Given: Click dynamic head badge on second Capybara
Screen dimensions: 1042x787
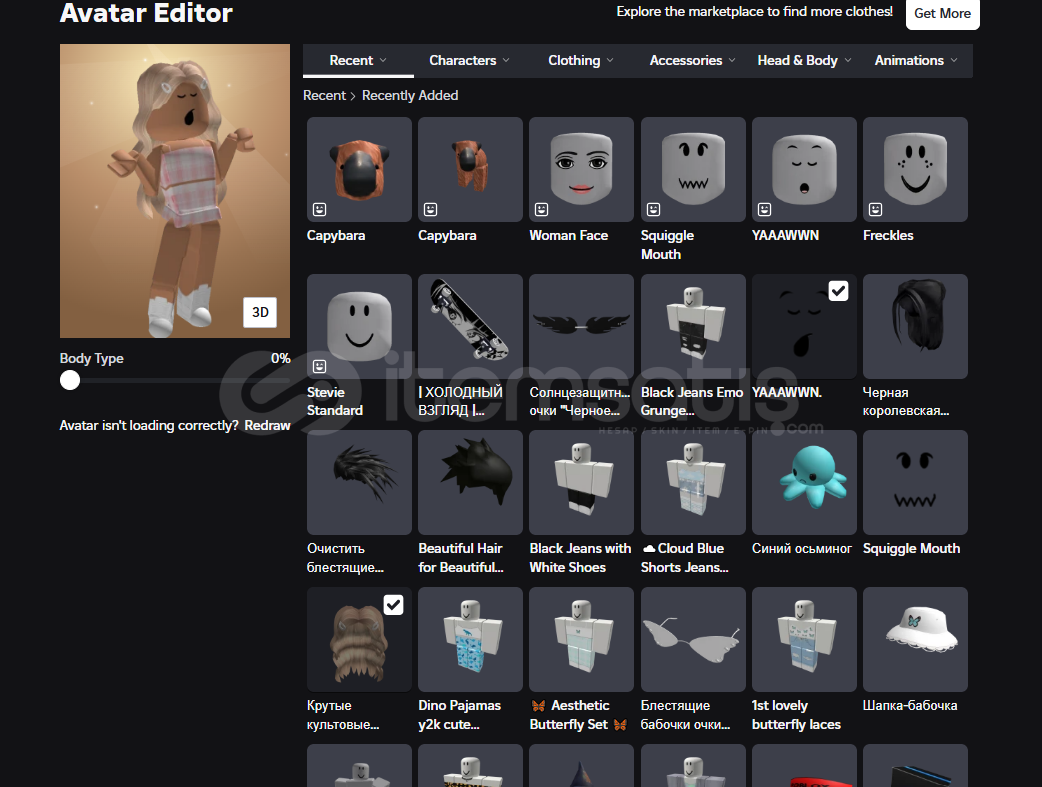Looking at the screenshot, I should pos(431,209).
